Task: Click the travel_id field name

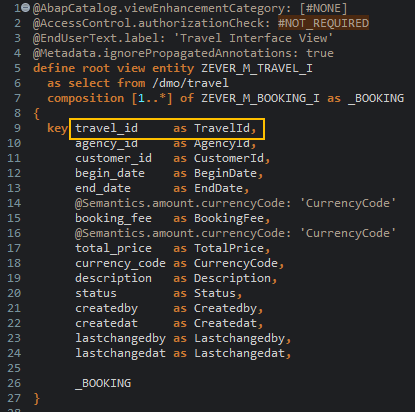Action: [106, 128]
